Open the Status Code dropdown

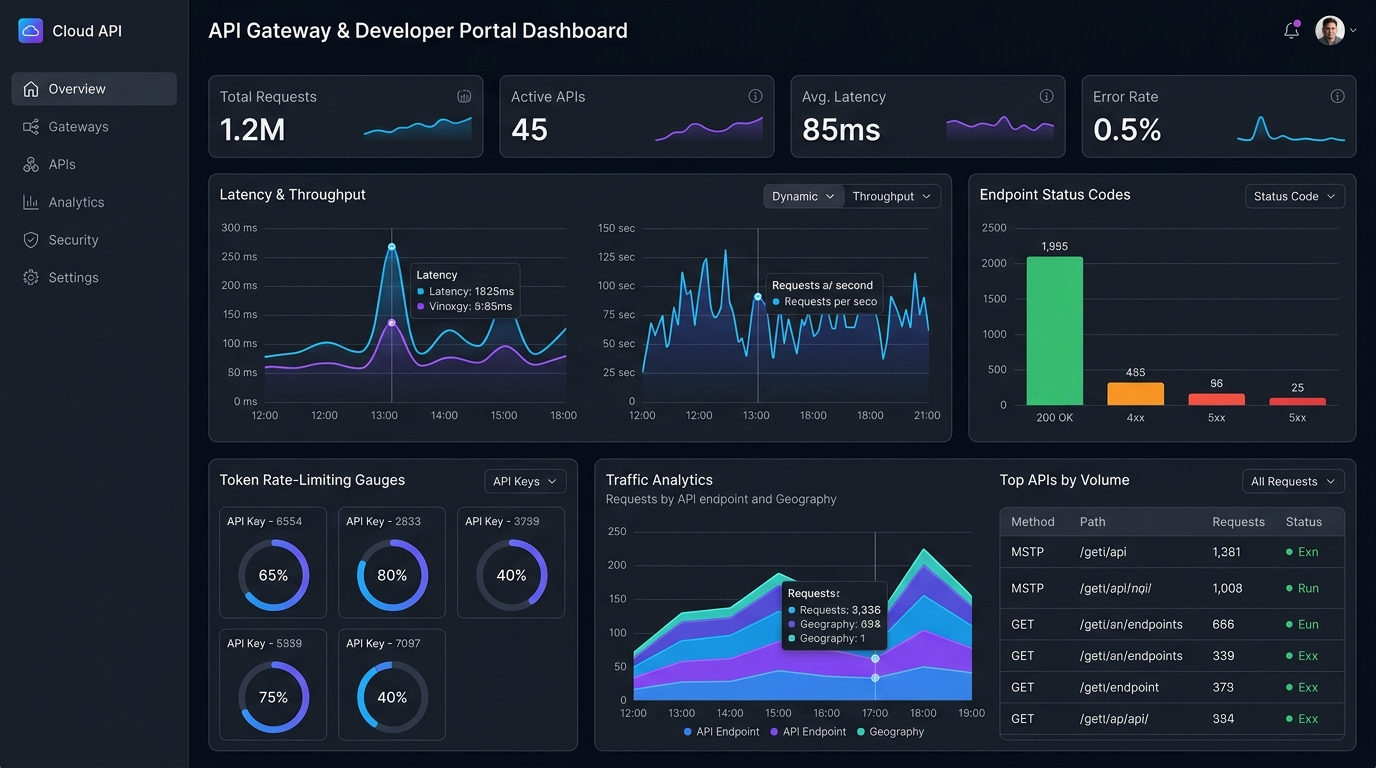1294,196
